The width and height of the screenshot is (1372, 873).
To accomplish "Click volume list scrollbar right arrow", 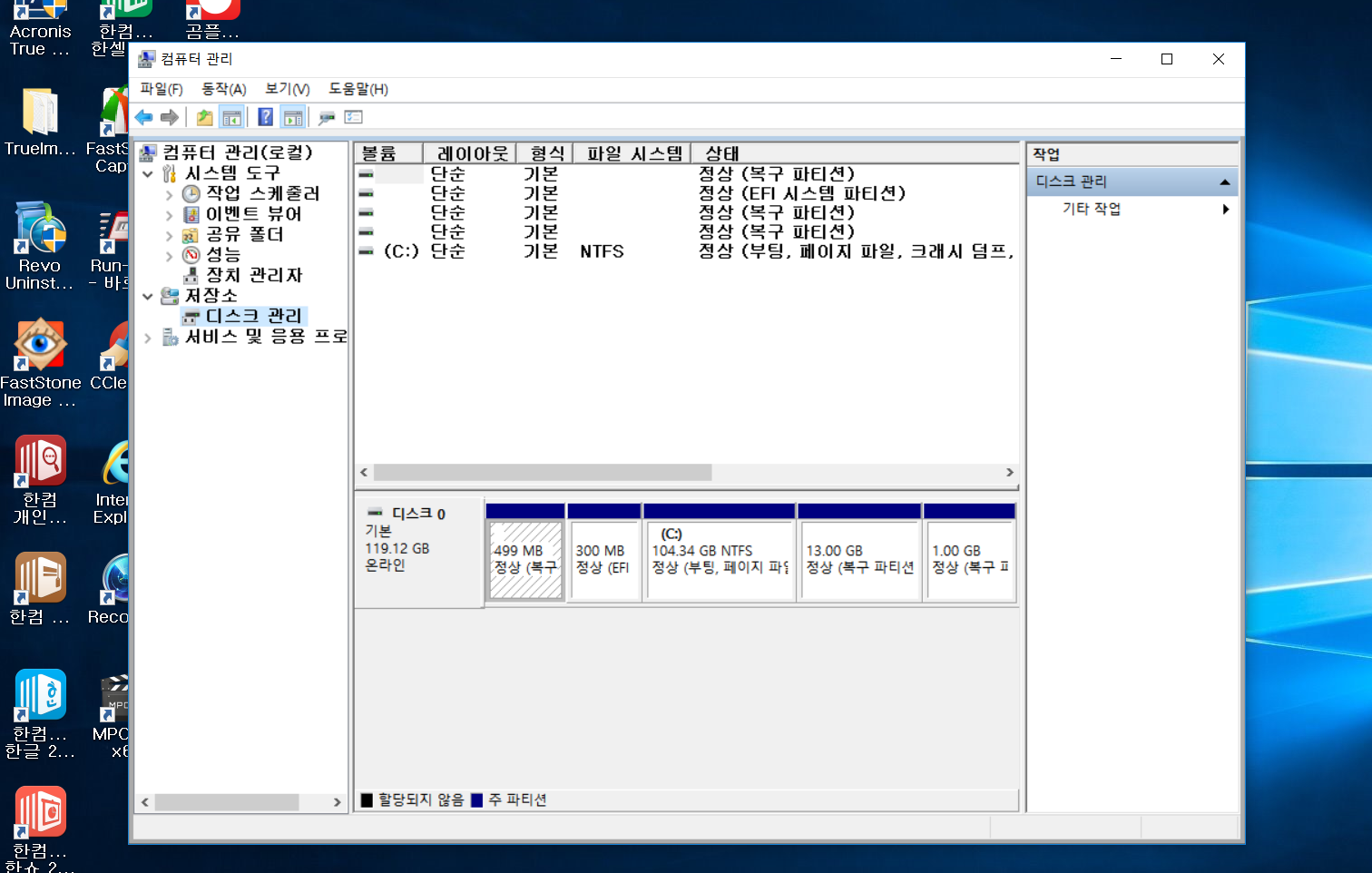I will click(x=1010, y=473).
